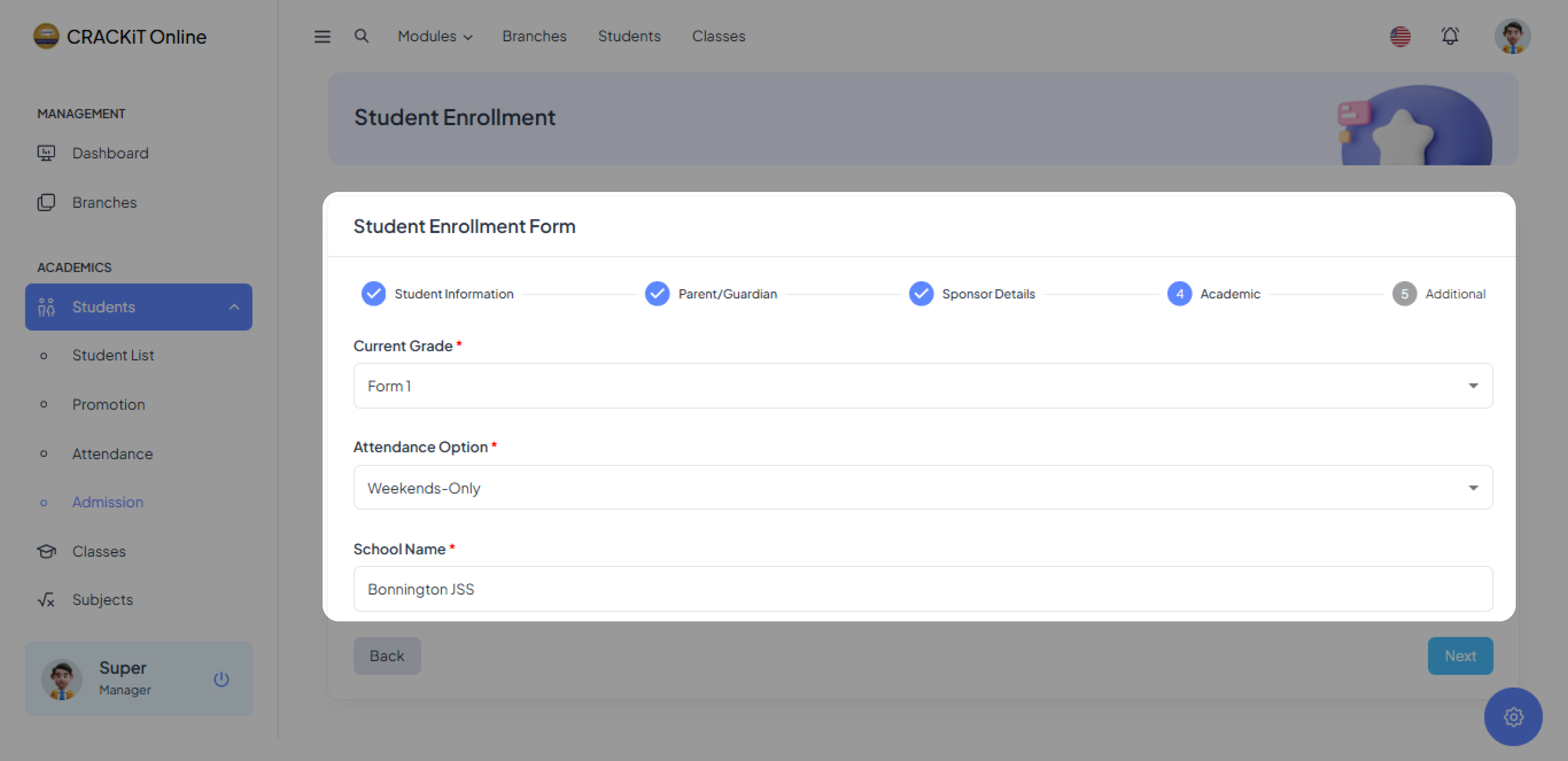The height and width of the screenshot is (761, 1568).
Task: Click the School Name input field
Action: coord(922,589)
